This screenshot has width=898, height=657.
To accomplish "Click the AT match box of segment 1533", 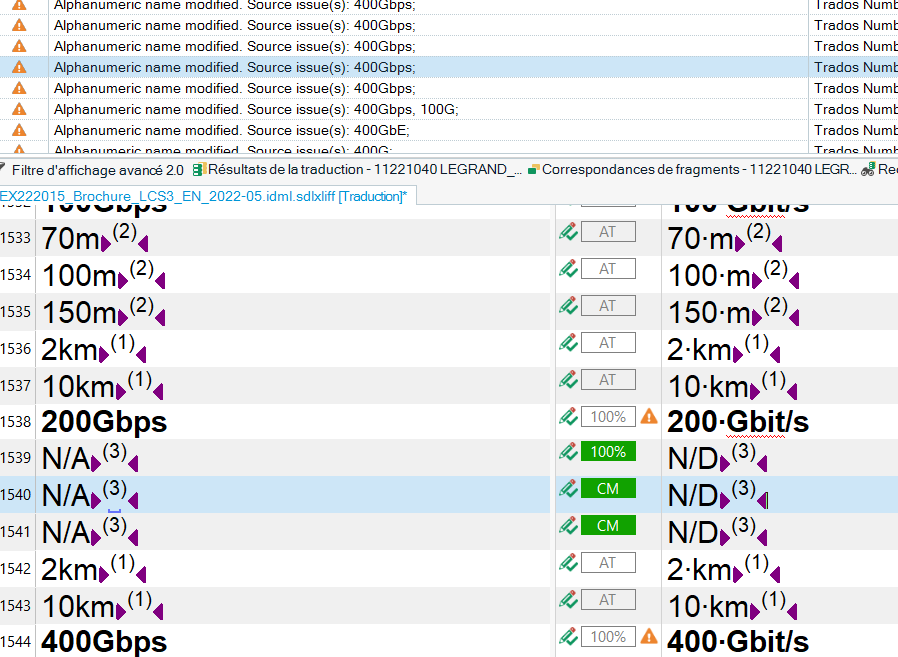I will tap(608, 232).
